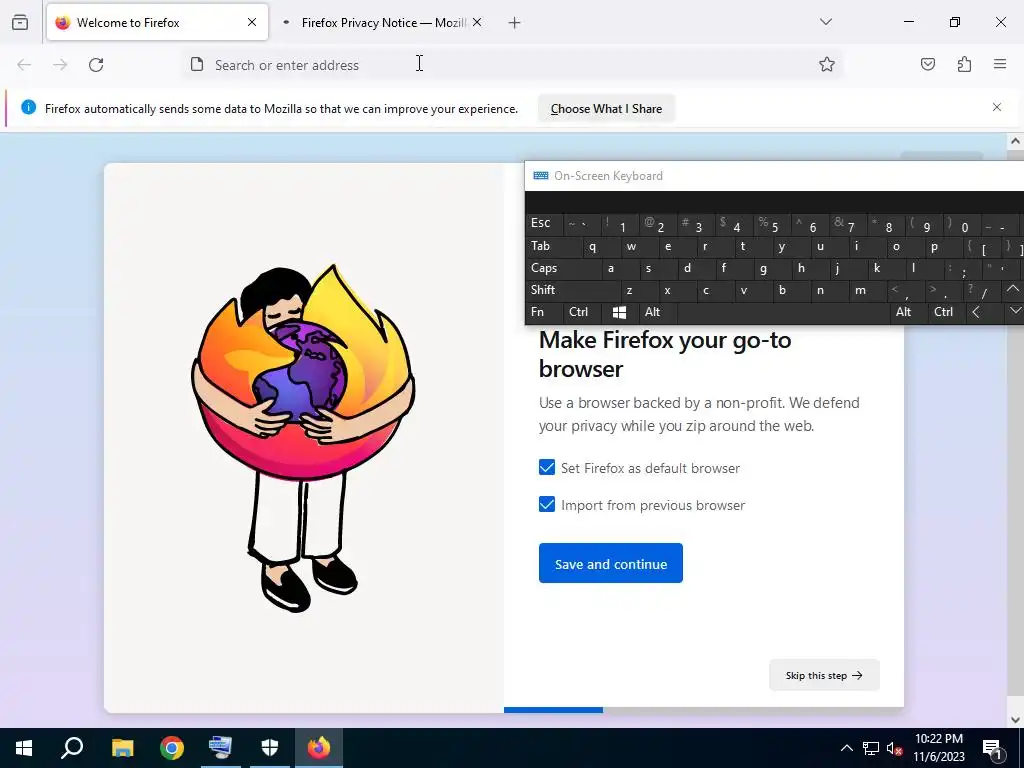The height and width of the screenshot is (768, 1024).
Task: Bookmark this page with the star icon
Action: [x=827, y=64]
